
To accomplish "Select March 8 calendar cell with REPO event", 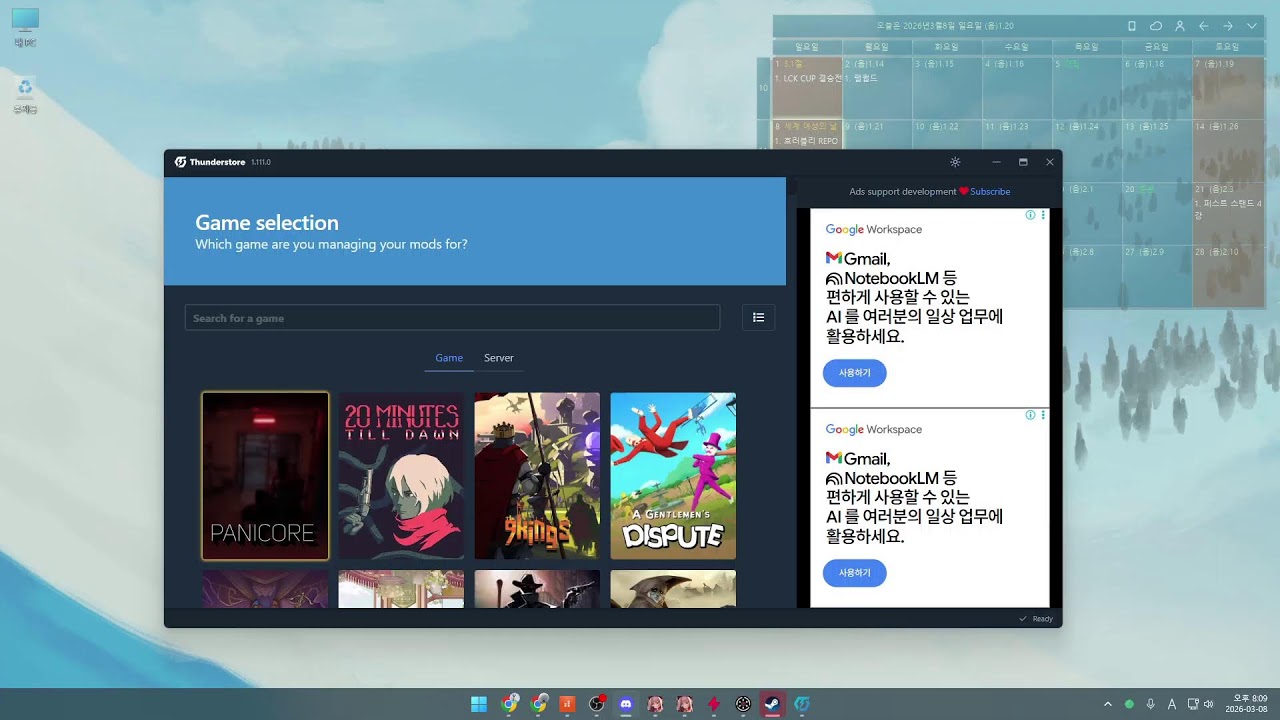I will 807,134.
